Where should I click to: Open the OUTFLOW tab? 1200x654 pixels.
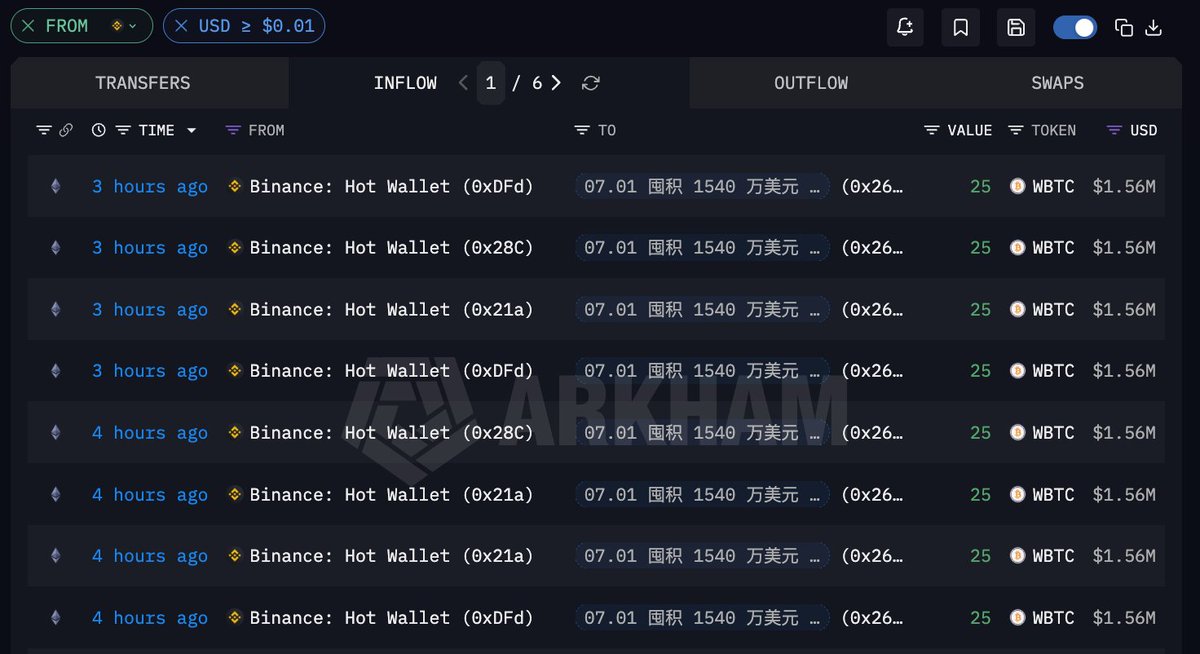tap(811, 83)
